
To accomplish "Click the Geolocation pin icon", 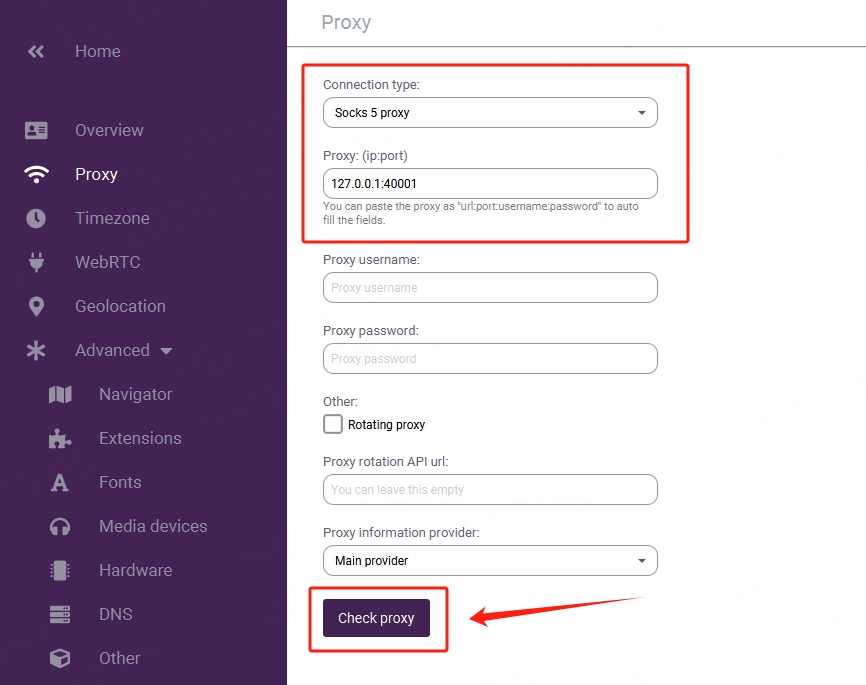I will click(x=36, y=306).
